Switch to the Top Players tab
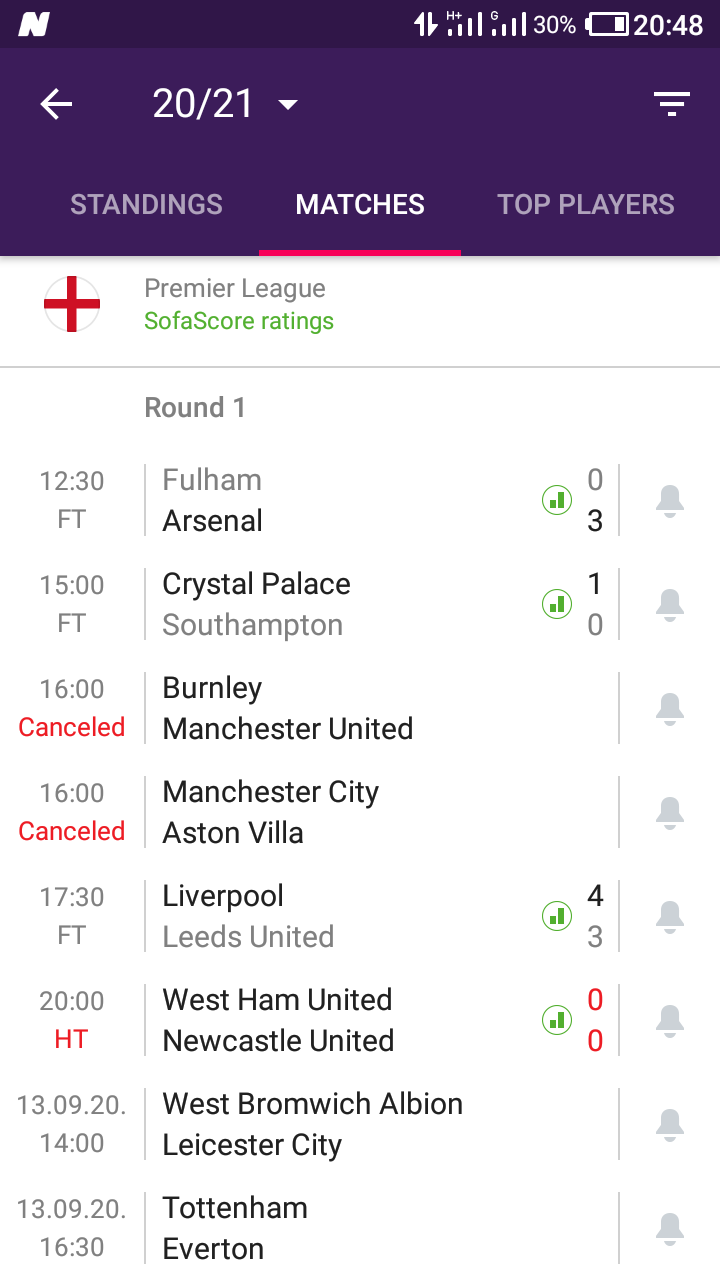 click(x=586, y=204)
